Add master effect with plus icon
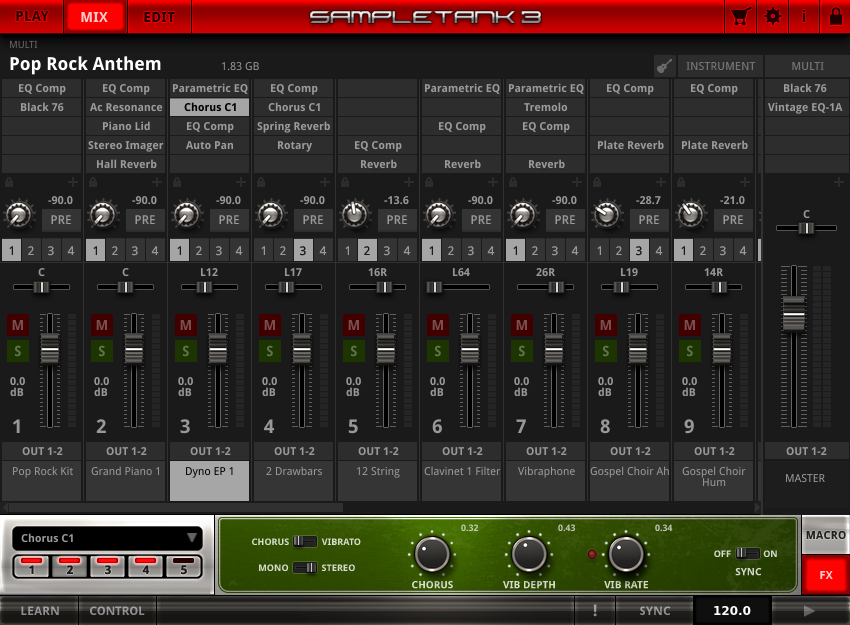The height and width of the screenshot is (625, 850). point(838,182)
